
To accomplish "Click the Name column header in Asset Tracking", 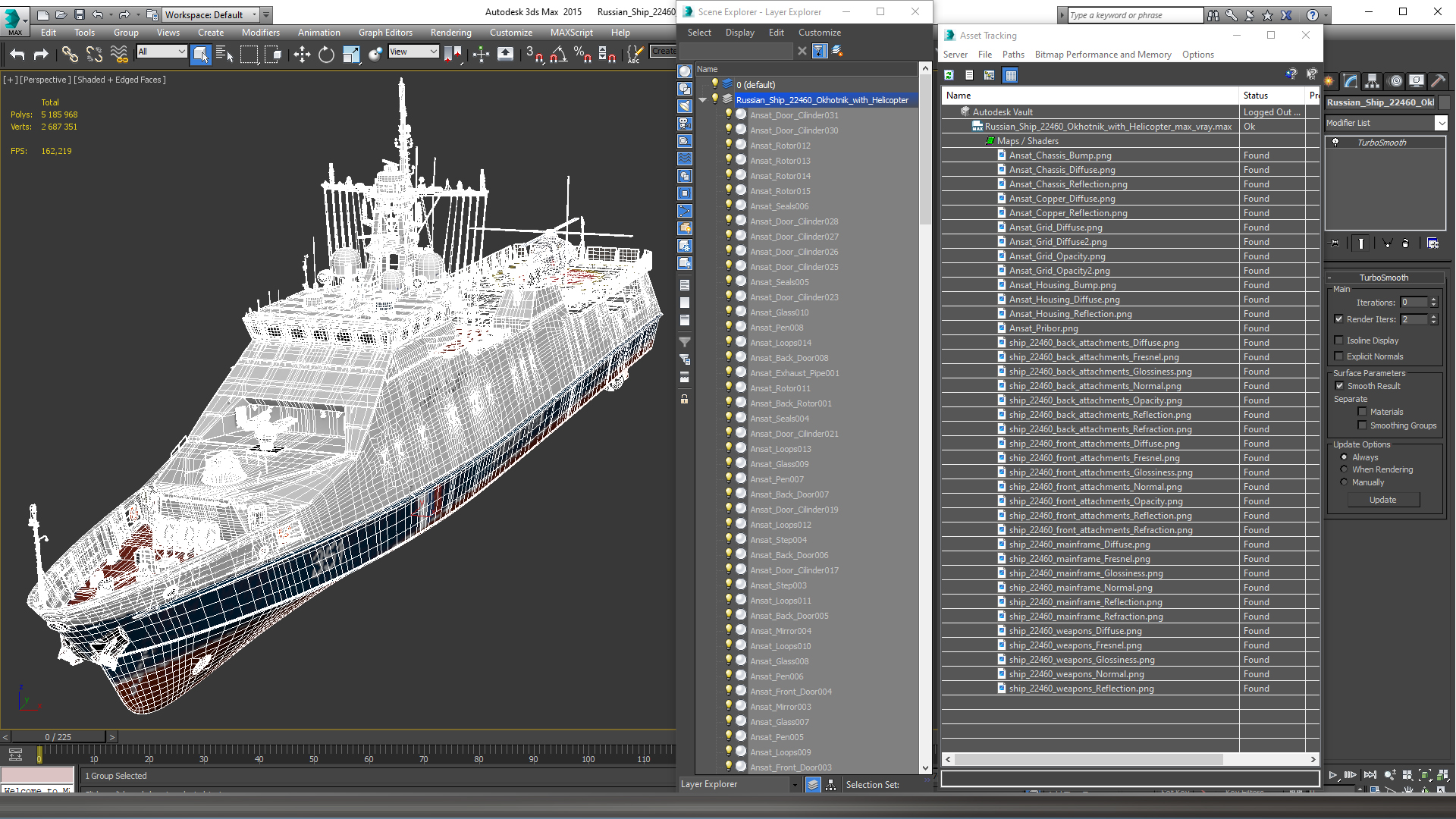I will pos(1090,96).
